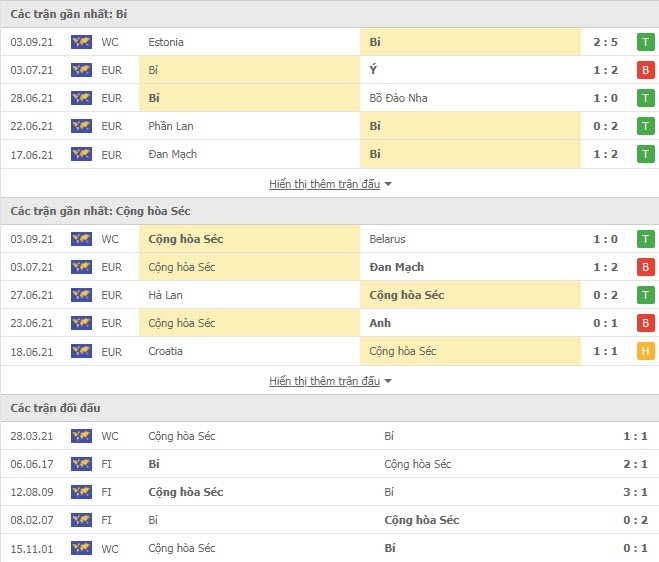This screenshot has height=562, width=659.
Task: Click the flag icon on 28.03.21 head-to-head row
Action: (x=81, y=436)
